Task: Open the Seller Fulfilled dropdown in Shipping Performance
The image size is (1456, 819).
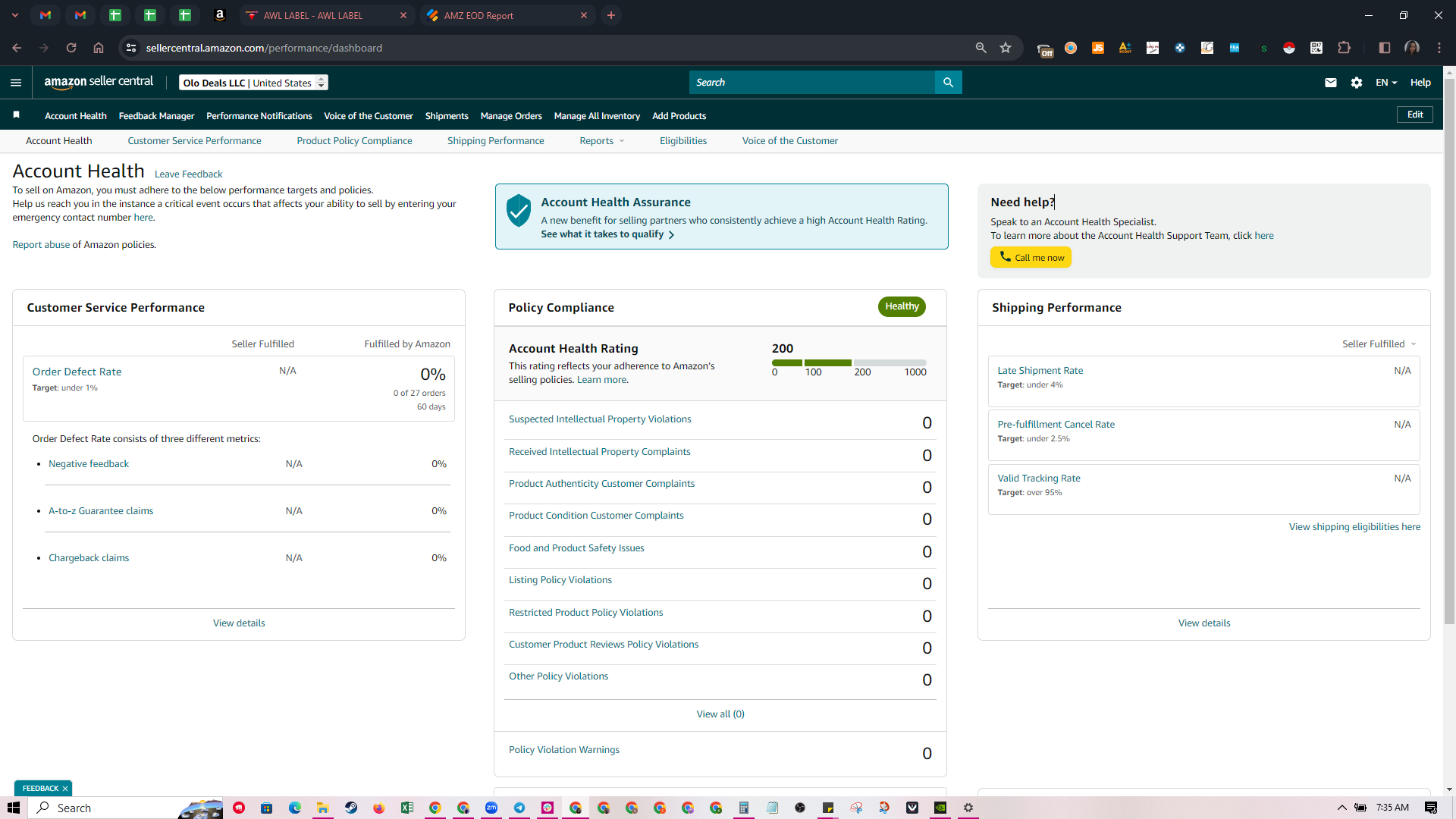Action: [x=1379, y=344]
